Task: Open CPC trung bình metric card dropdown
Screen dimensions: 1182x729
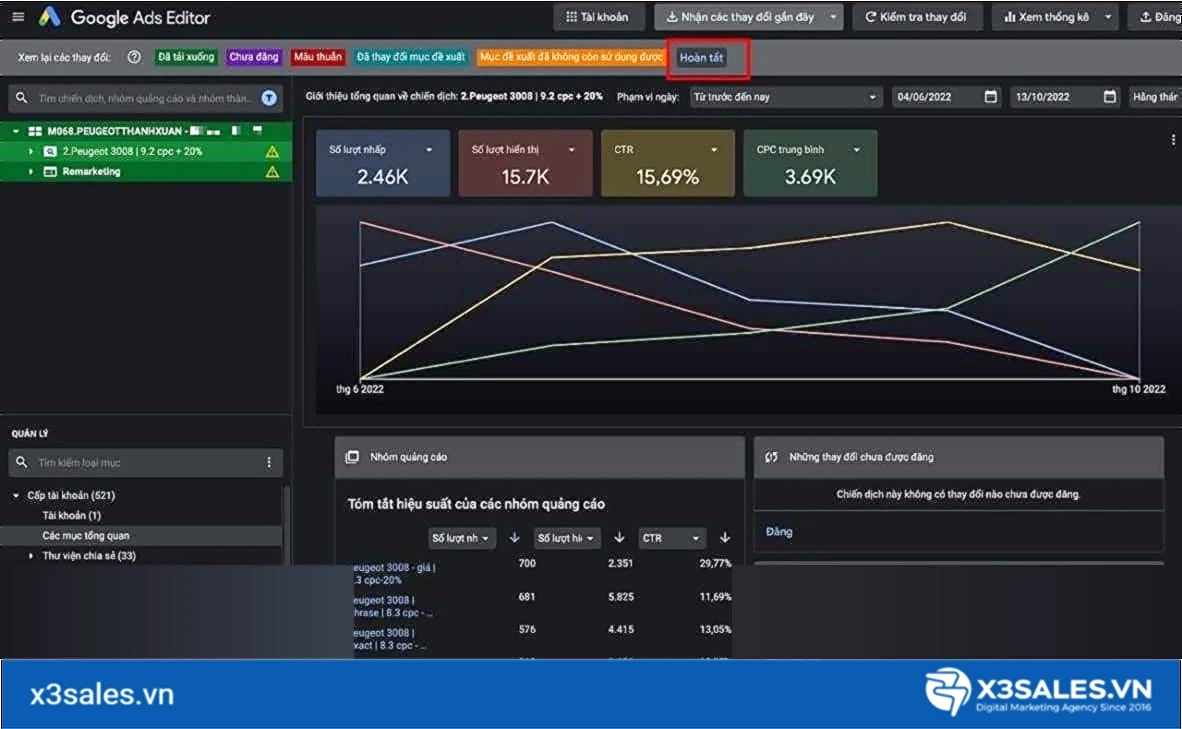Action: (x=856, y=150)
